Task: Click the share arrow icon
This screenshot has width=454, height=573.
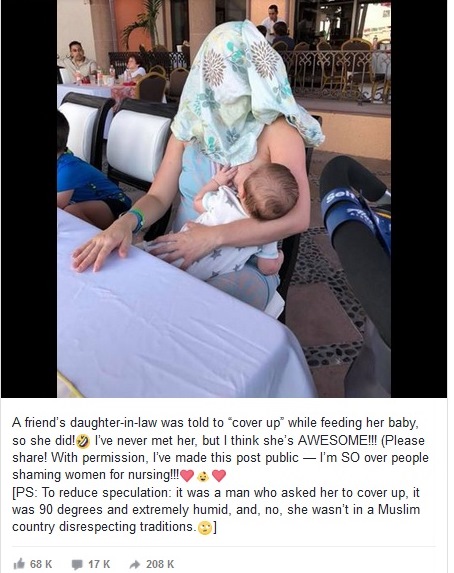Action: pos(135,565)
